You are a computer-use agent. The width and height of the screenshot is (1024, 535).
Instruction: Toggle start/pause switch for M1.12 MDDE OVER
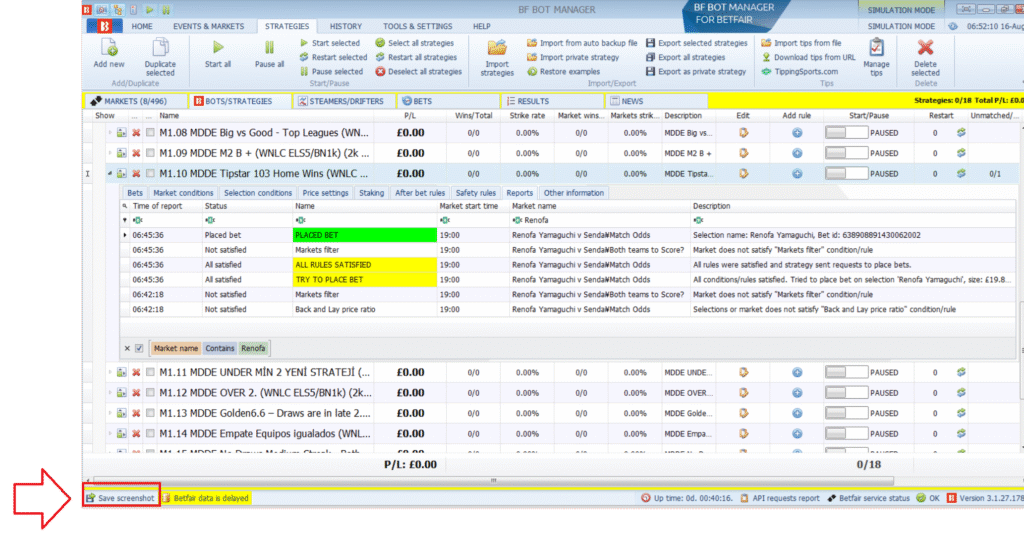846,393
